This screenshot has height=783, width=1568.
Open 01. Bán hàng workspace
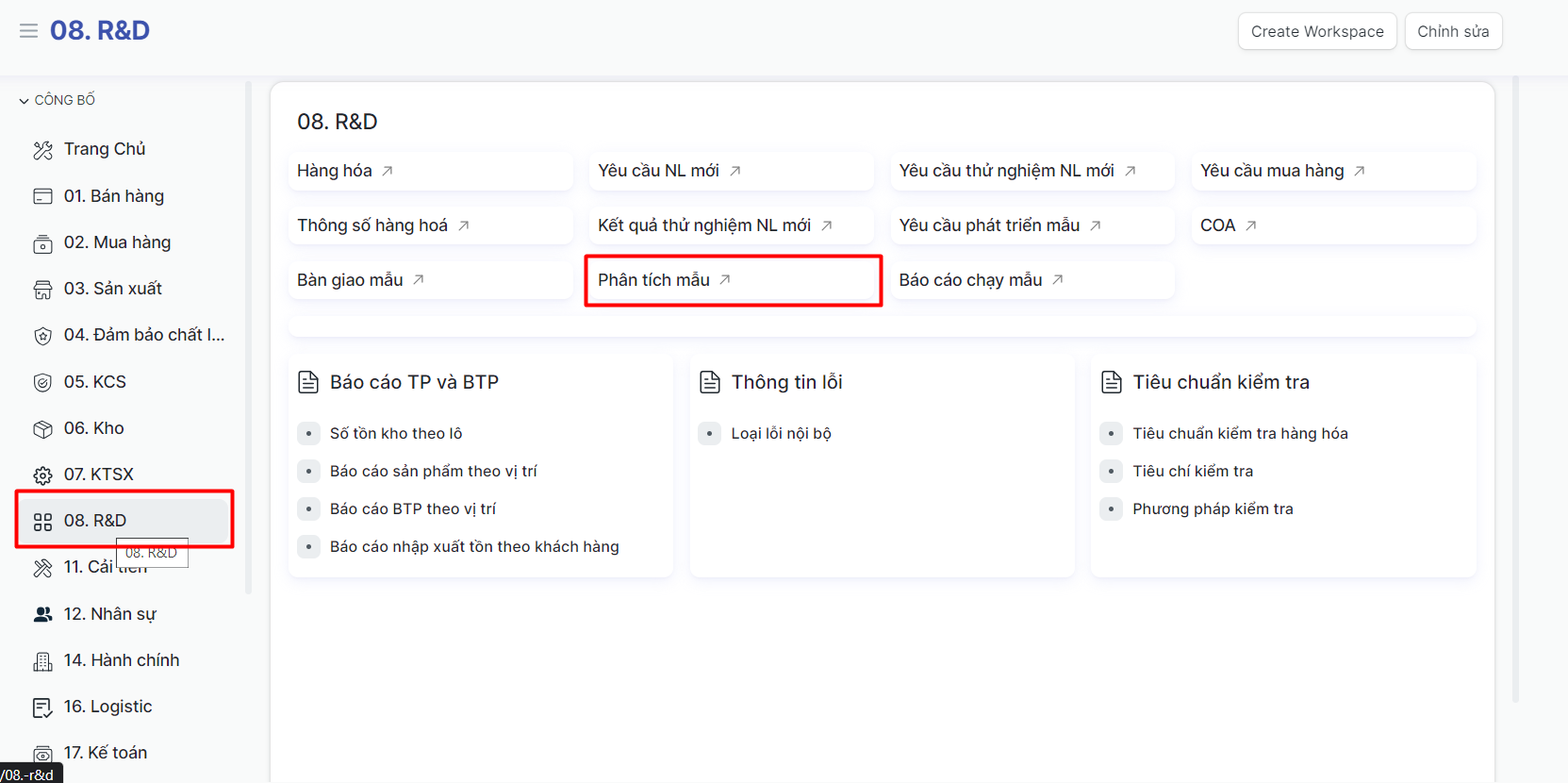tap(113, 196)
